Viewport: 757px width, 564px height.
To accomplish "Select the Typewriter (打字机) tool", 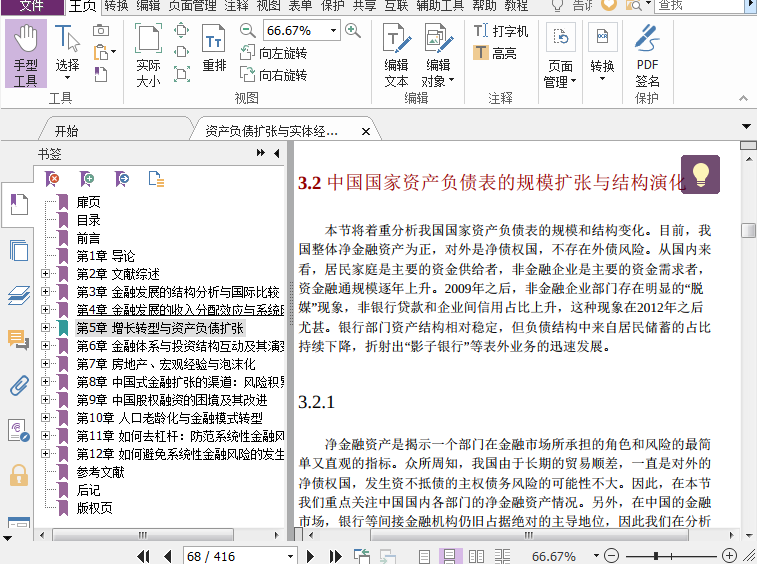I will click(x=501, y=31).
